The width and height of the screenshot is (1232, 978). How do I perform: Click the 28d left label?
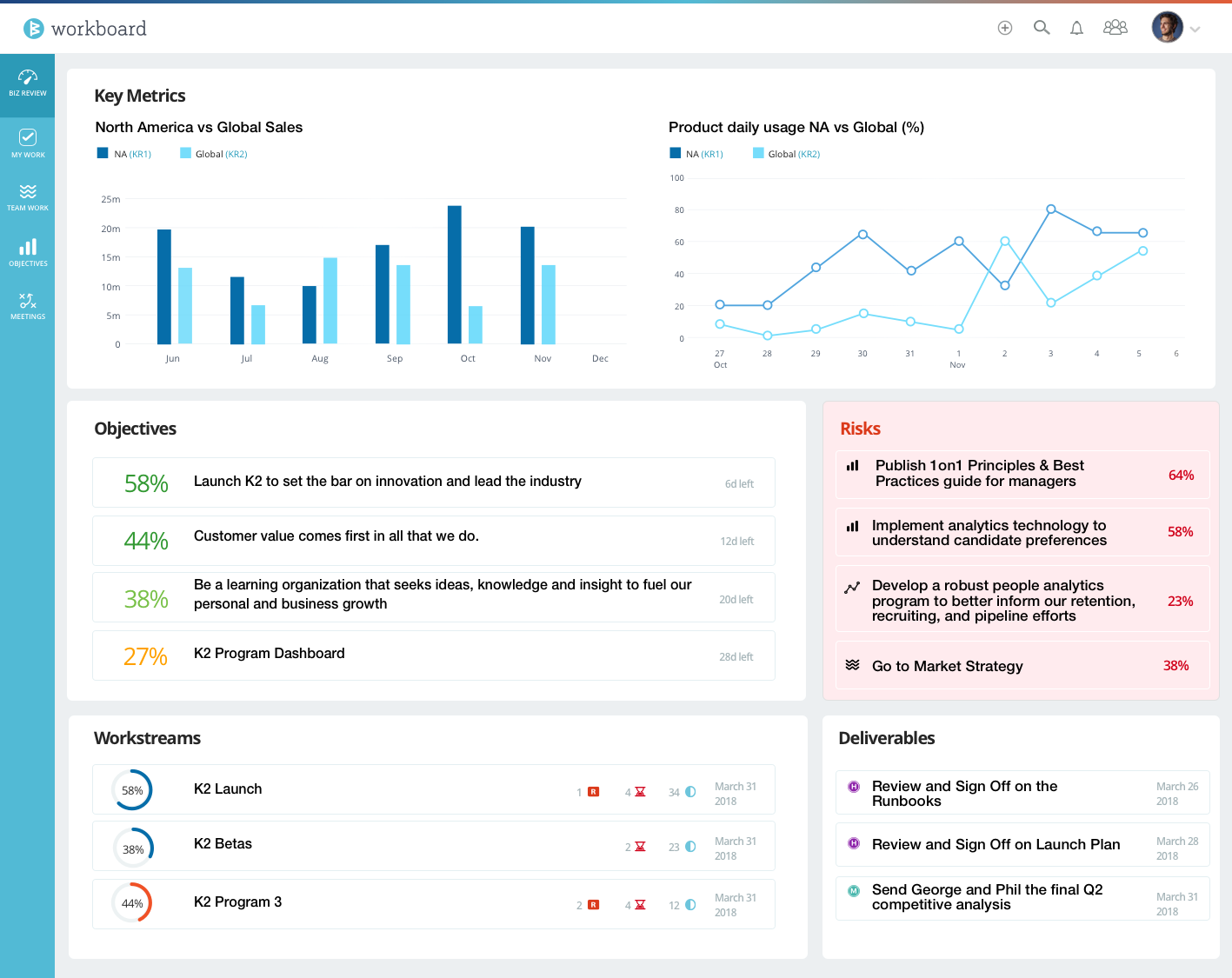(x=736, y=657)
